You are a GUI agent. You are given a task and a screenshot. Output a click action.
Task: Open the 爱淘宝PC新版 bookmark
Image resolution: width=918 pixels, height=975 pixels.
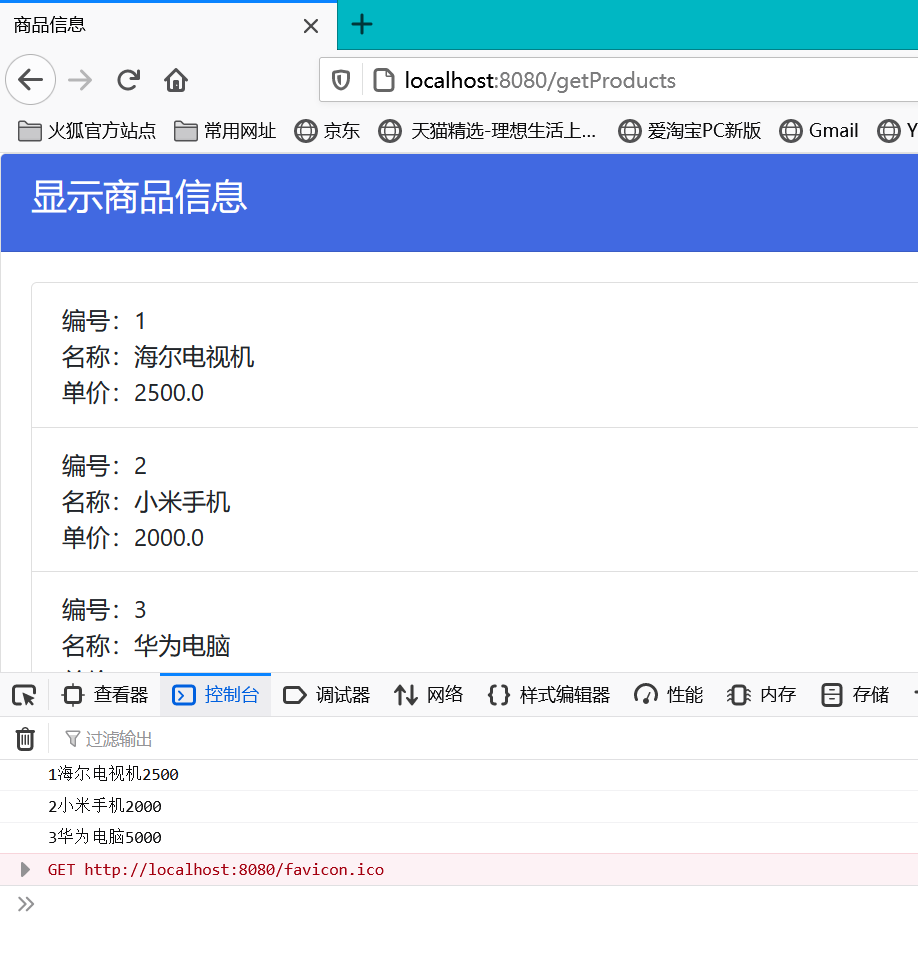tap(689, 131)
